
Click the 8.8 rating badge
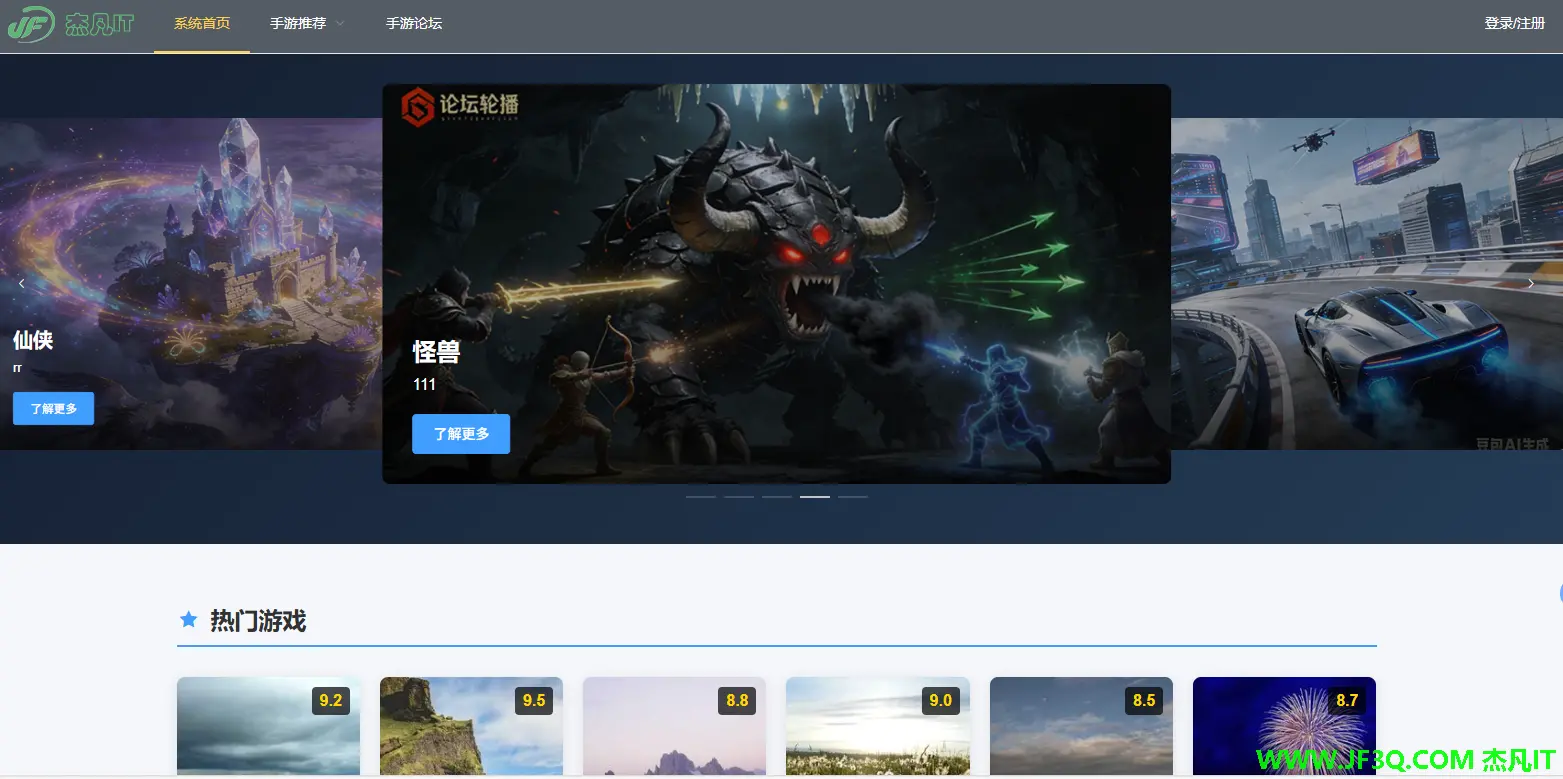[x=737, y=700]
